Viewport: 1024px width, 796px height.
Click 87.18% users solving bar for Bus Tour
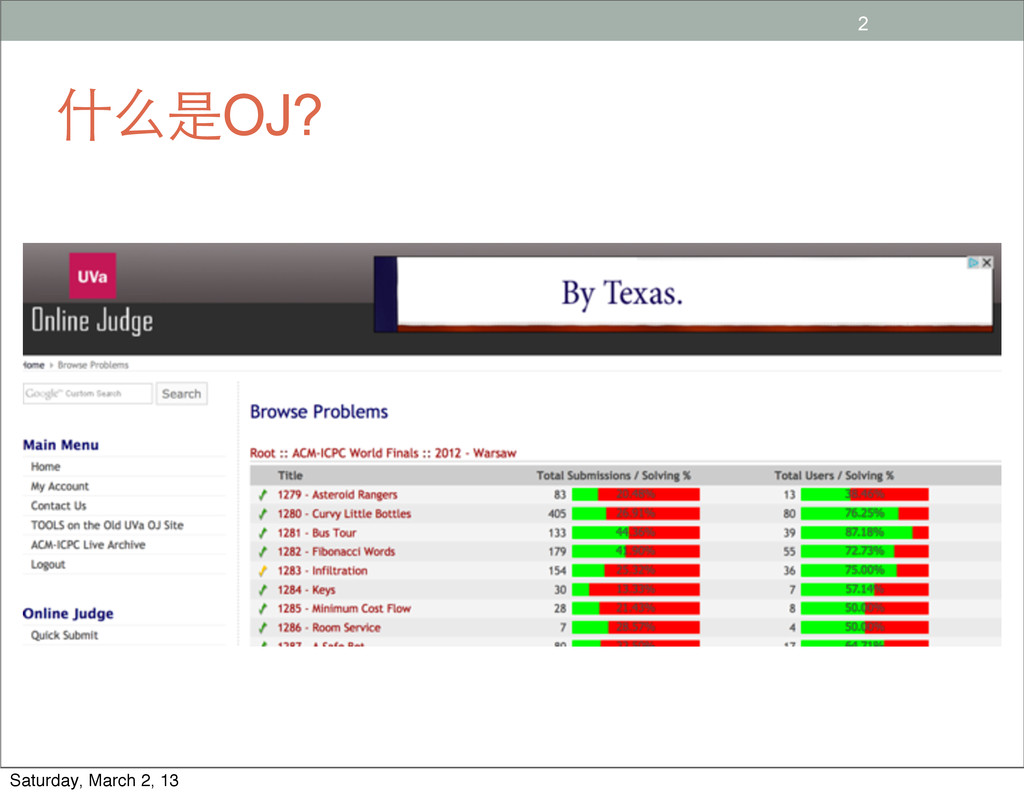point(865,533)
